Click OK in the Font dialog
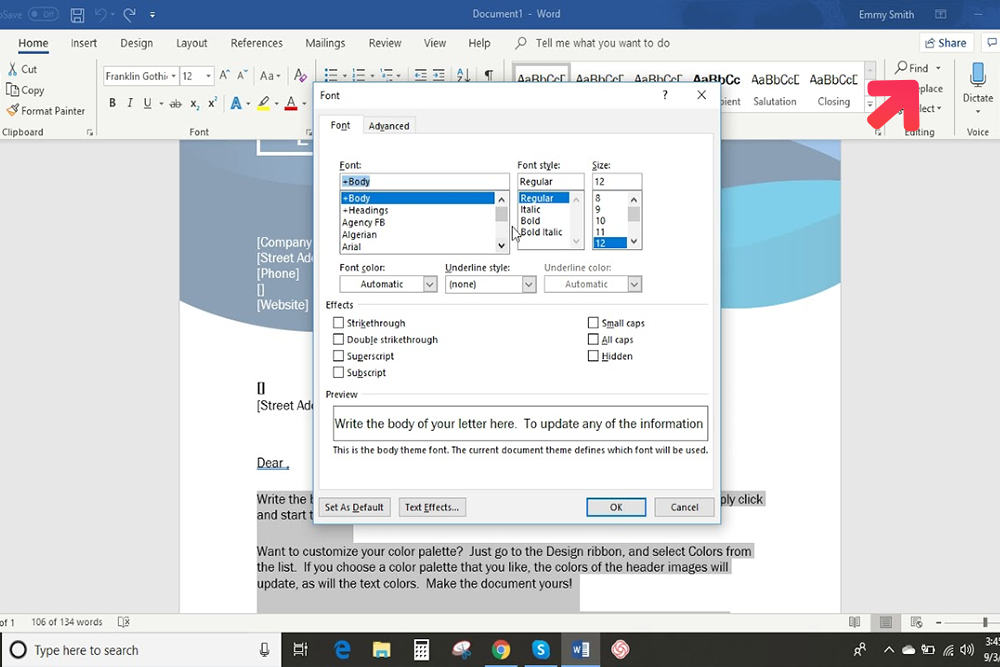This screenshot has width=1000, height=667. coord(616,507)
